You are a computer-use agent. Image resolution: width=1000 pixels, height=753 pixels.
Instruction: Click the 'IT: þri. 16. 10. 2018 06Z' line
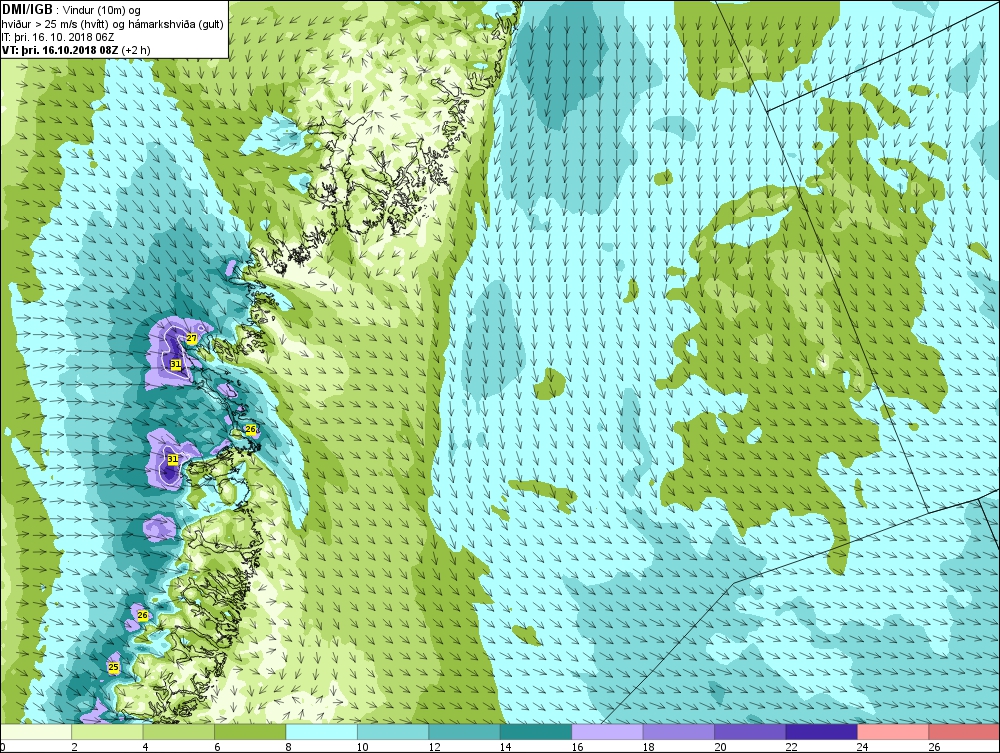(58, 37)
